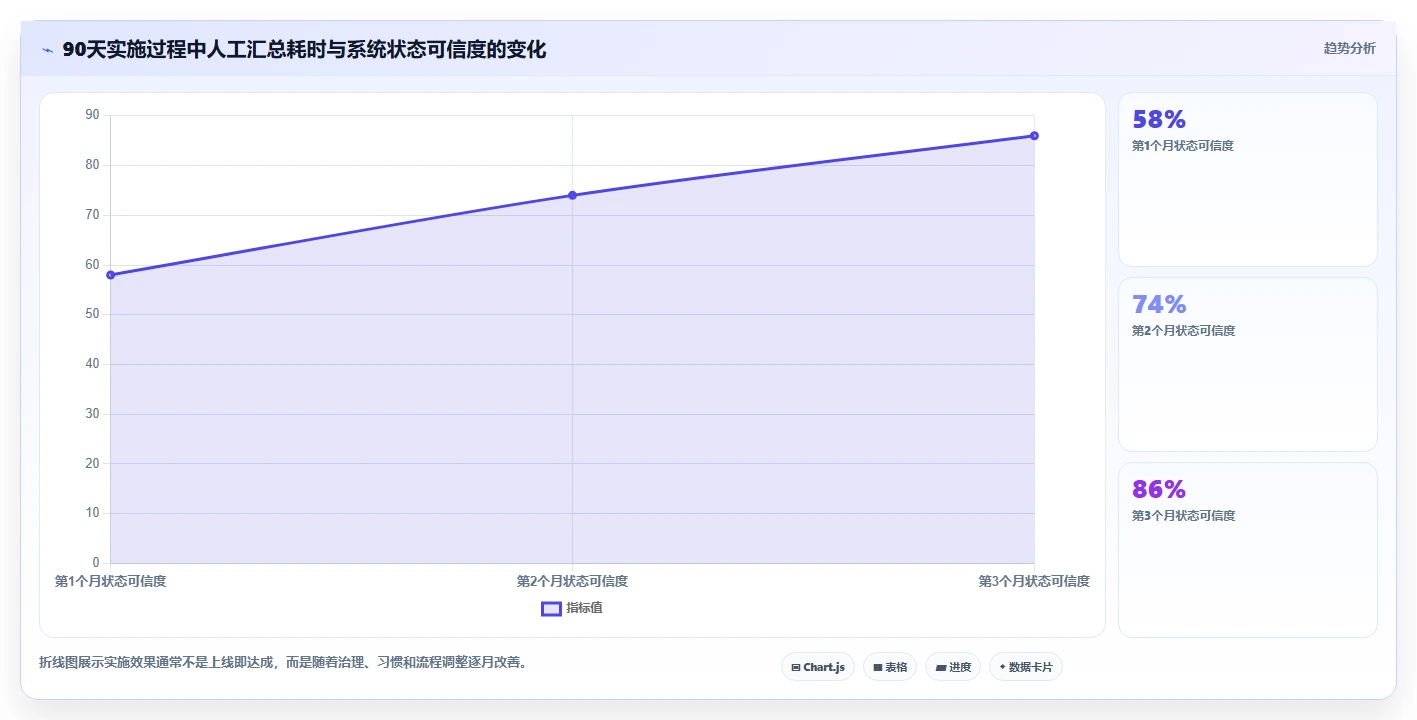Click the 第2个月状态可信度 card label
Image resolution: width=1417 pixels, height=720 pixels.
pos(1183,331)
